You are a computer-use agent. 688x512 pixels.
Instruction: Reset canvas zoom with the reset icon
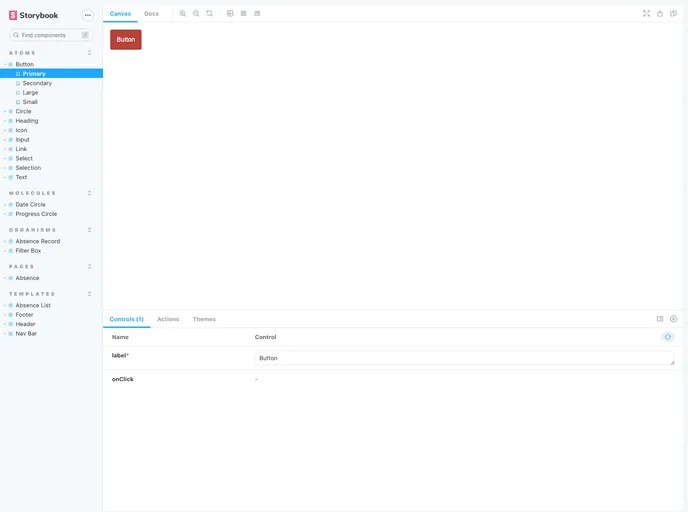point(209,13)
